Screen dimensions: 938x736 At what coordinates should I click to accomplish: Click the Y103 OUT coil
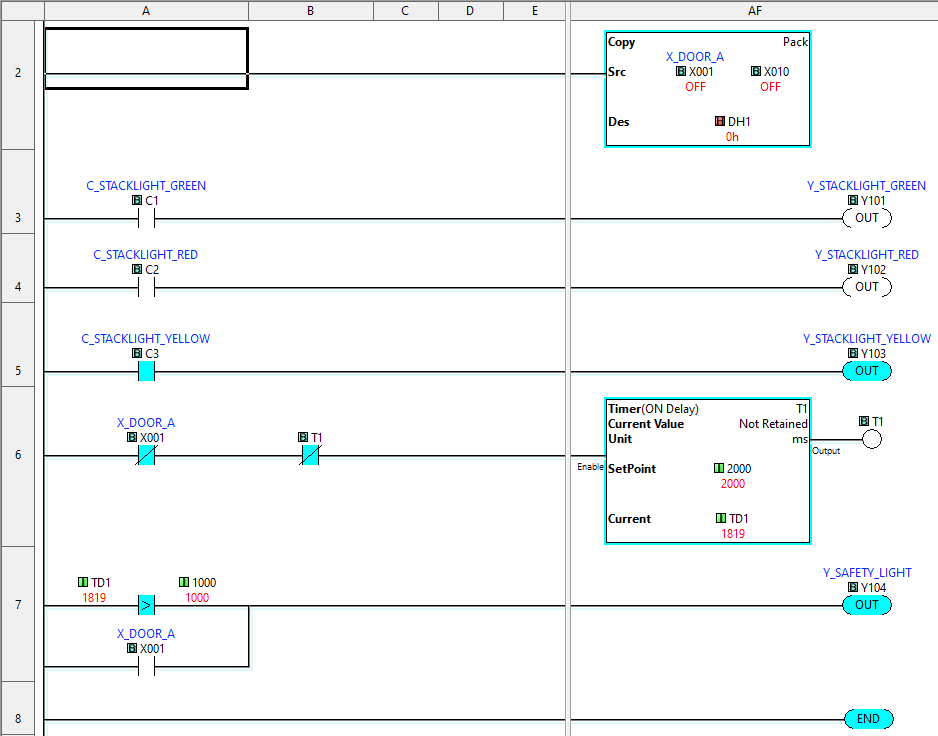[x=867, y=371]
